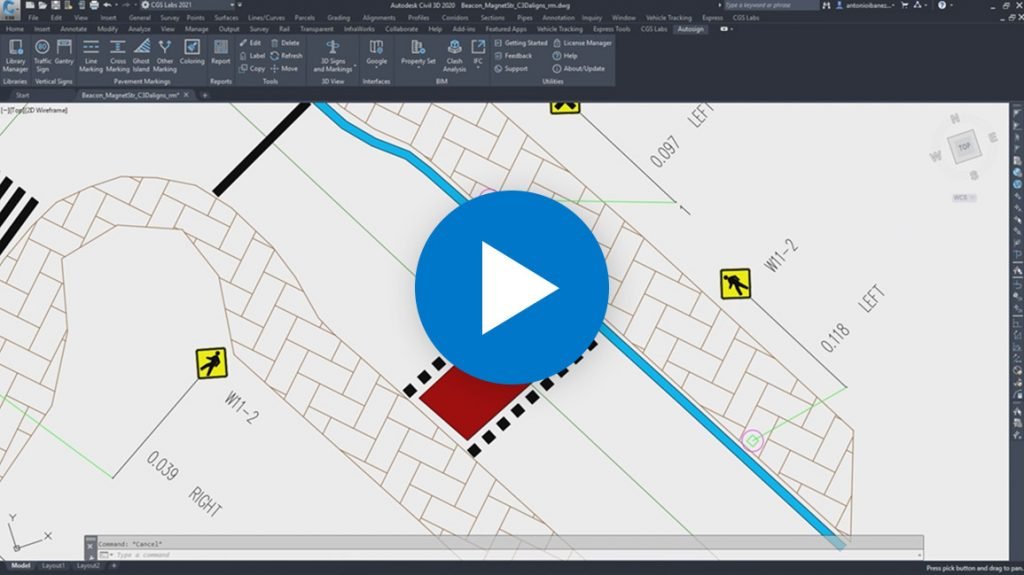Close the Beacon_MagnetStr drawing tab
Screen dimensions: 1024x575
click(186, 95)
